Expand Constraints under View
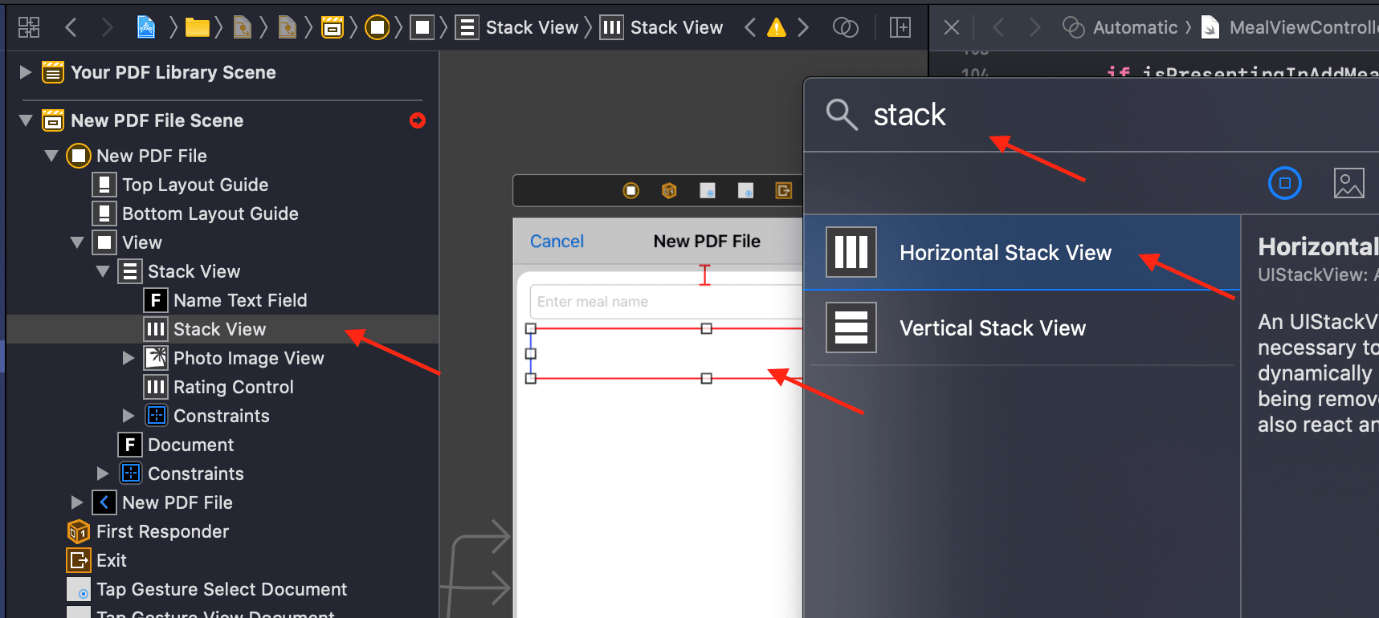 coord(103,474)
